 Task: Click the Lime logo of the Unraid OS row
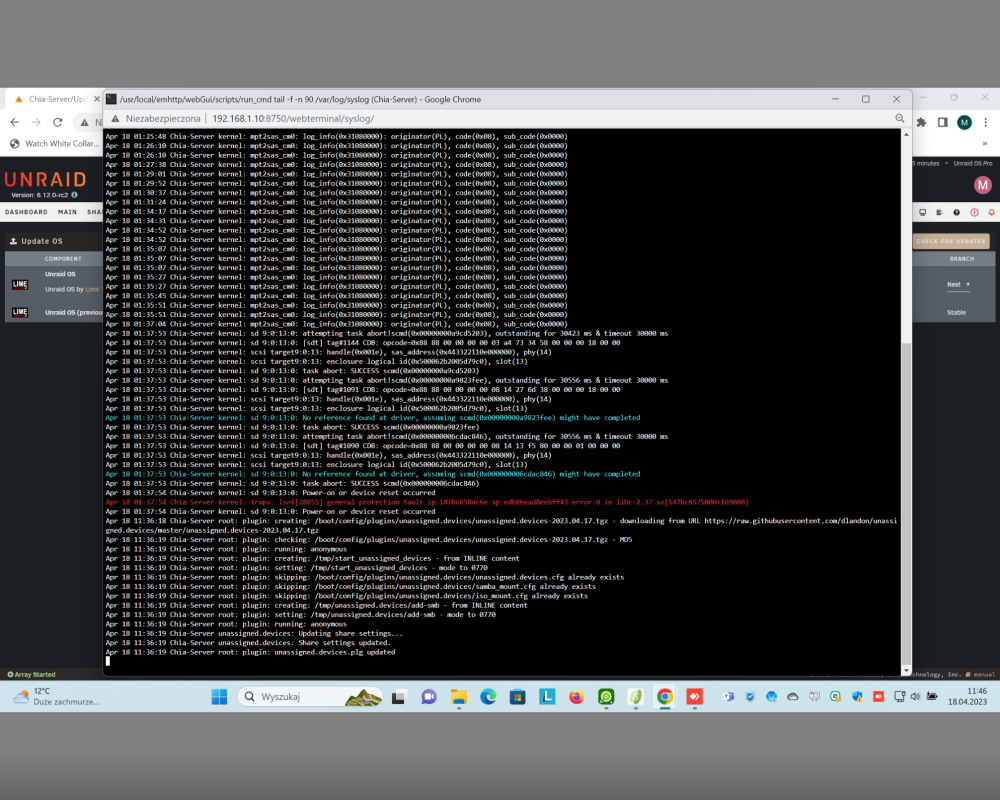20,284
